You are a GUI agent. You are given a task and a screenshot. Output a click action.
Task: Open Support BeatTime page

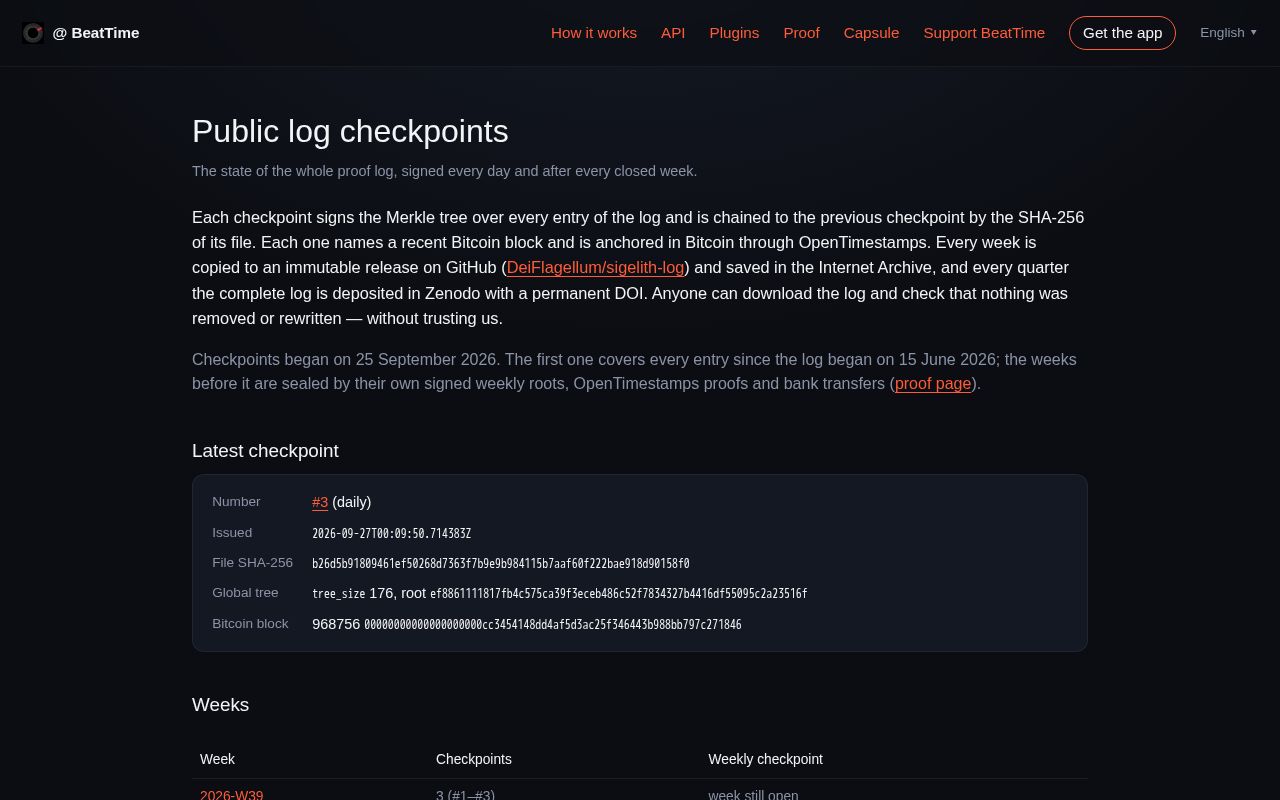[x=984, y=33]
